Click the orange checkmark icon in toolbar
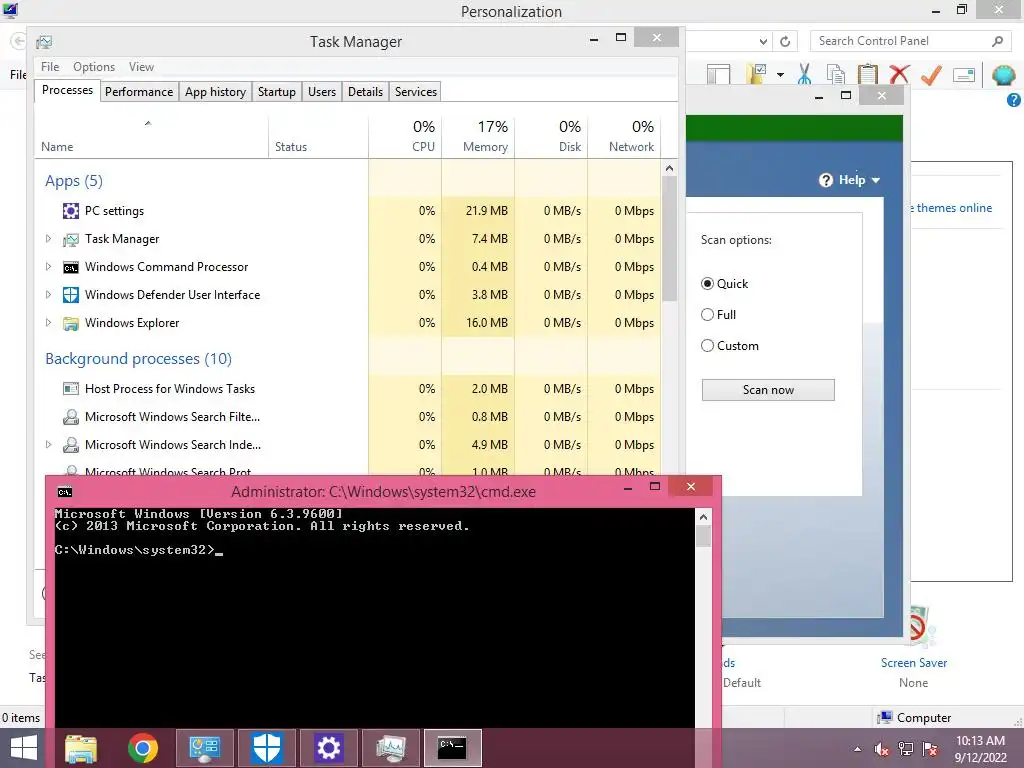1024x768 pixels. click(x=931, y=74)
